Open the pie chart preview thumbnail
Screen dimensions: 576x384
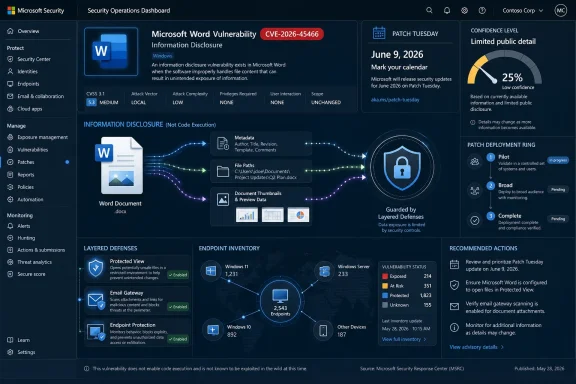click(x=298, y=215)
